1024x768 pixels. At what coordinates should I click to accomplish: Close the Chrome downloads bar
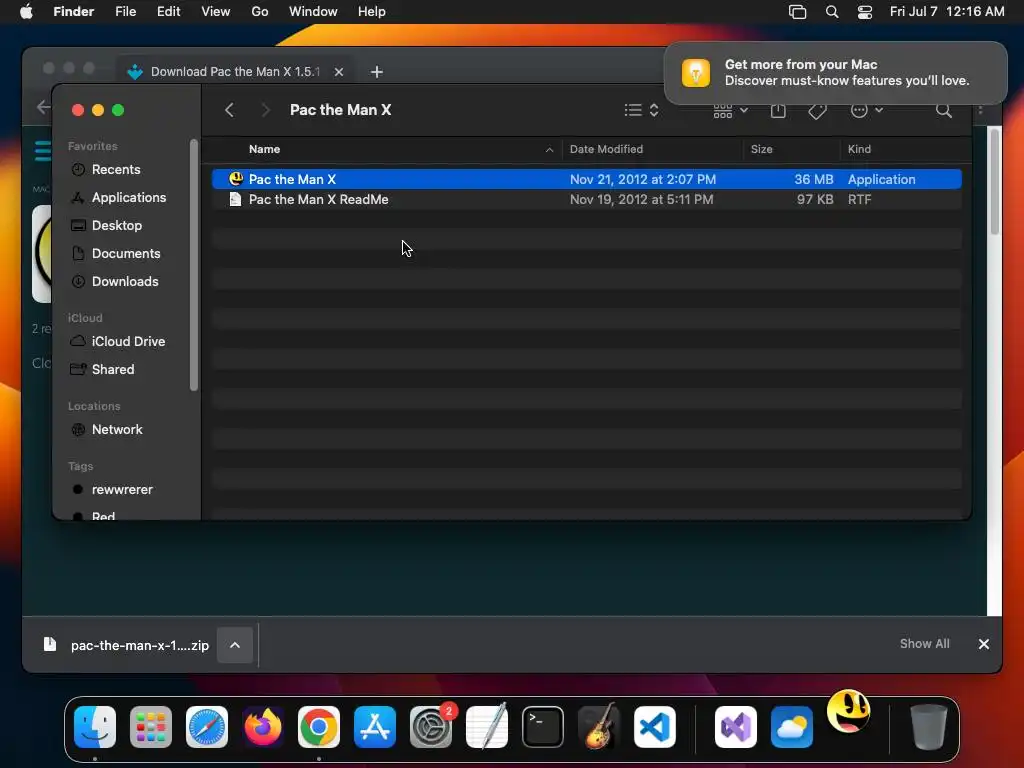point(984,644)
